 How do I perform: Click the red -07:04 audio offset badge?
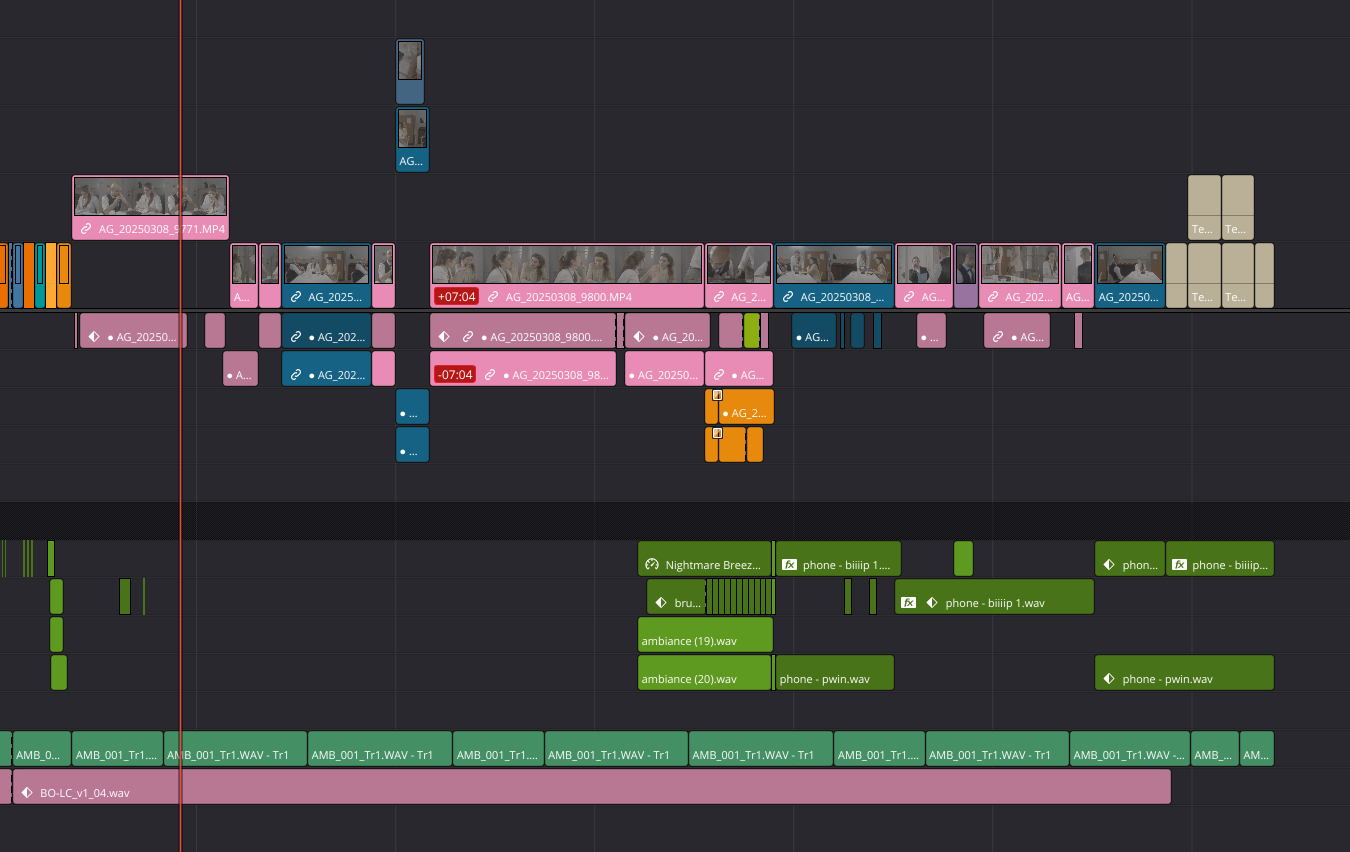[455, 375]
